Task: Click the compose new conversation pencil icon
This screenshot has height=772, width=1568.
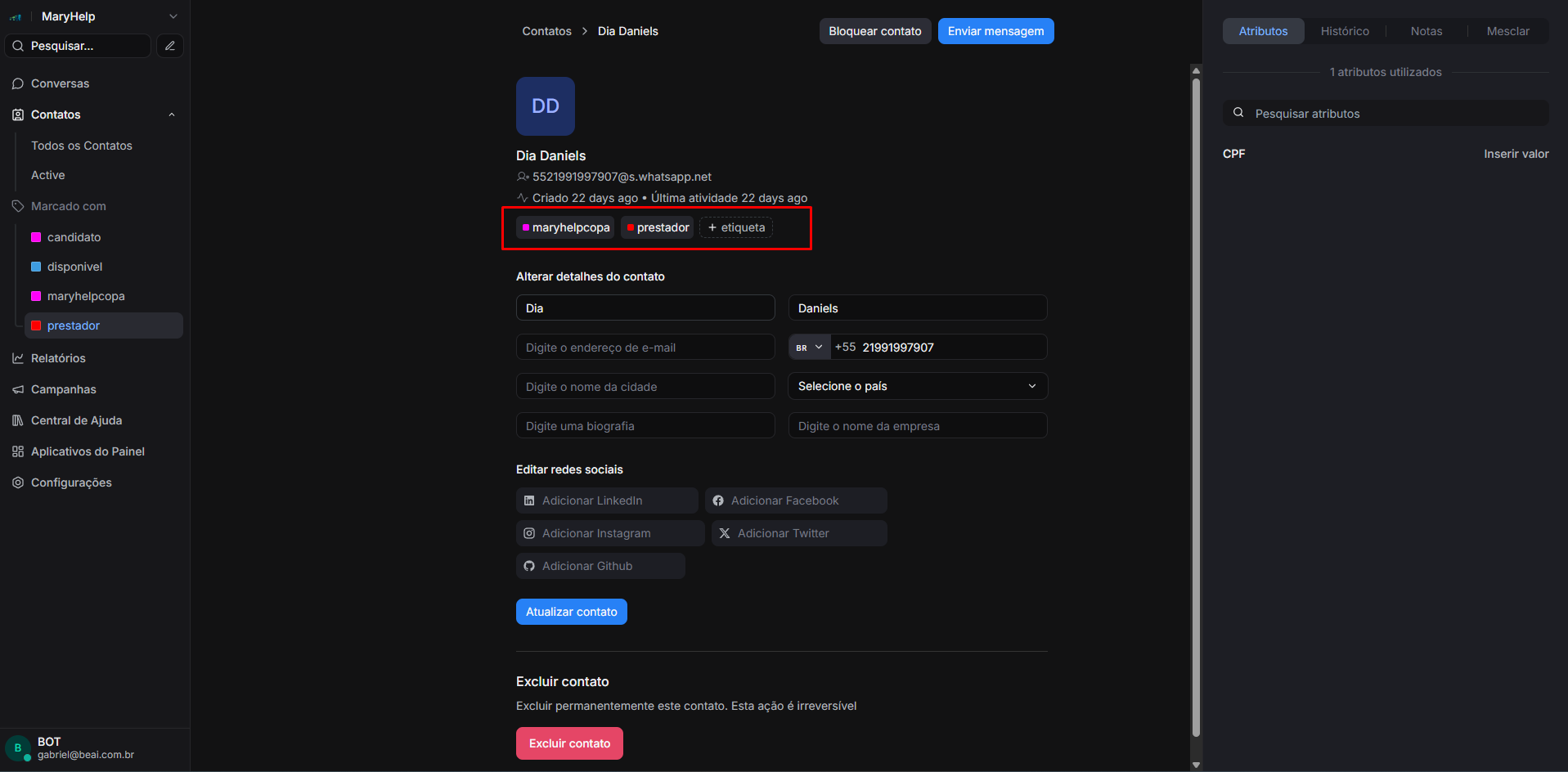Action: coord(170,46)
